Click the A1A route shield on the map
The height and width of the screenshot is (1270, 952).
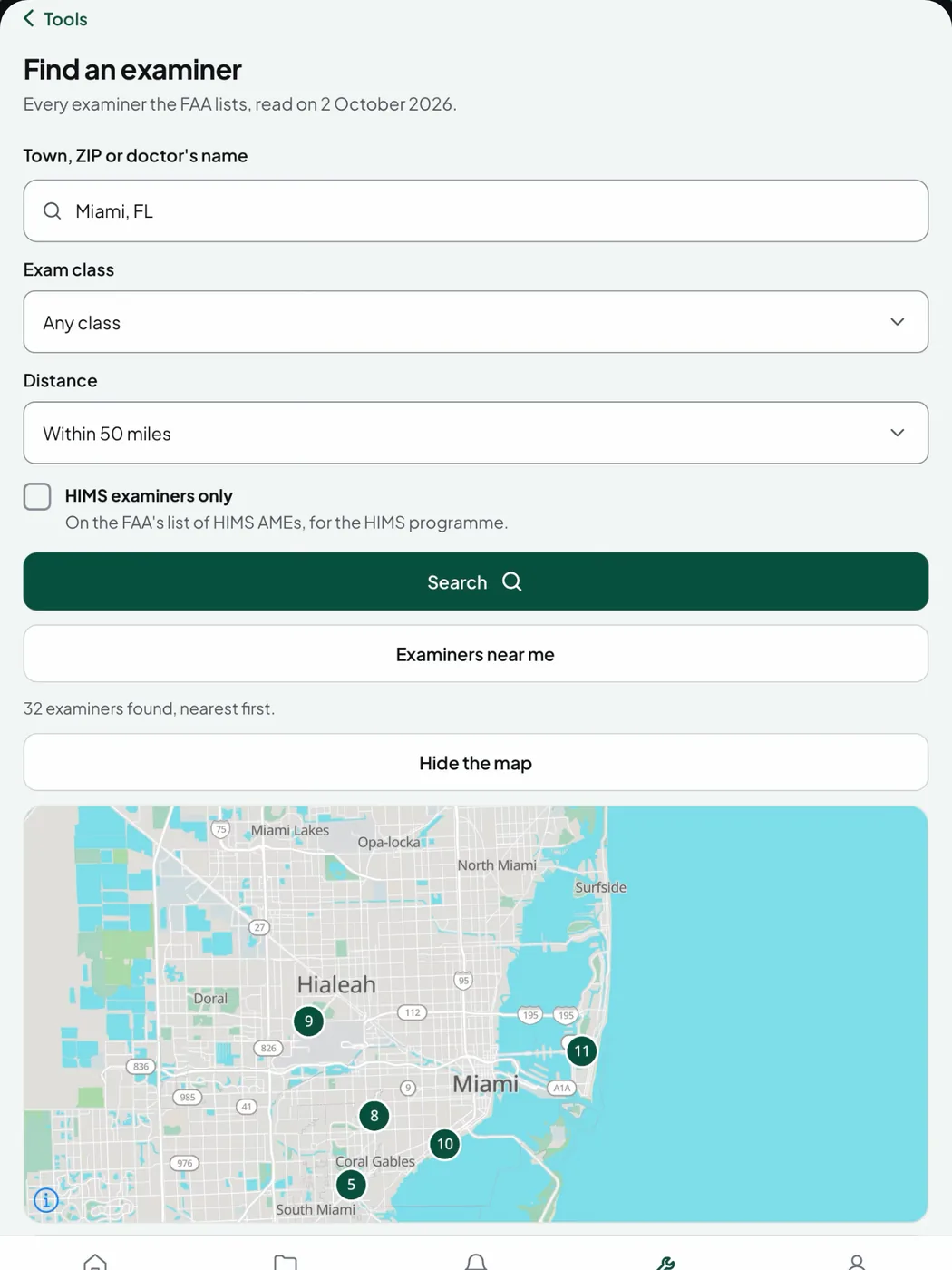click(562, 1088)
